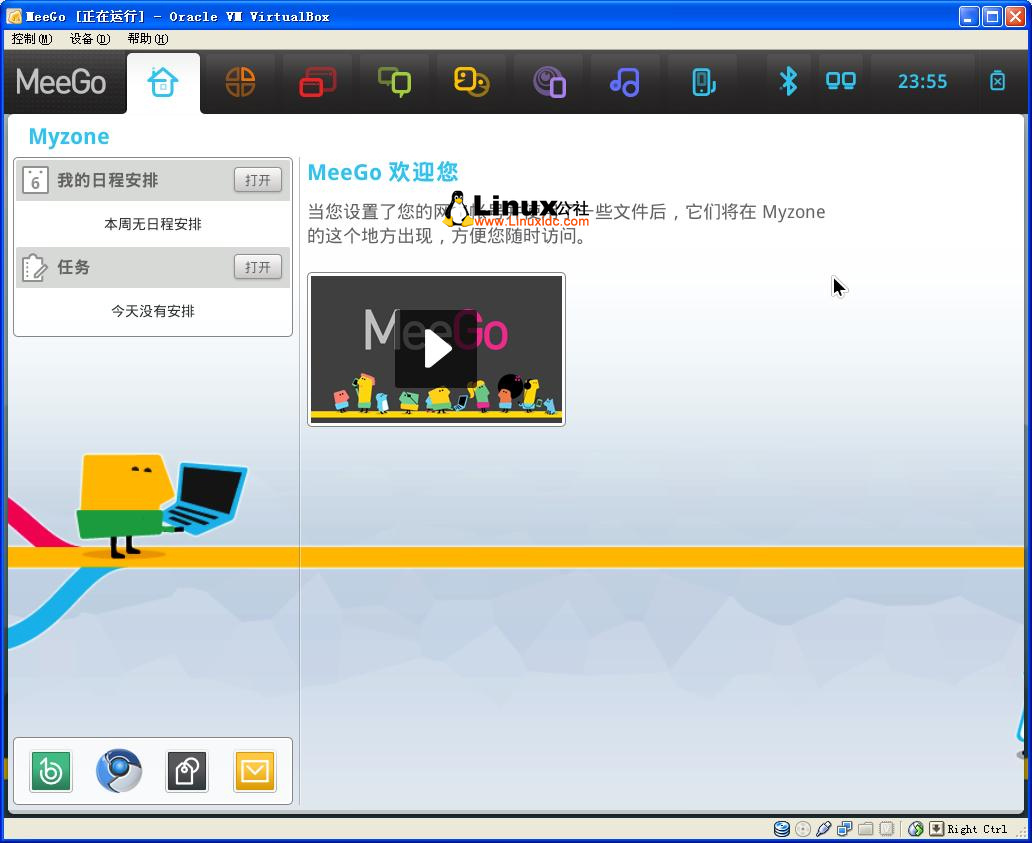1032x843 pixels.
Task: Open the devices panel phone icon
Action: click(702, 82)
